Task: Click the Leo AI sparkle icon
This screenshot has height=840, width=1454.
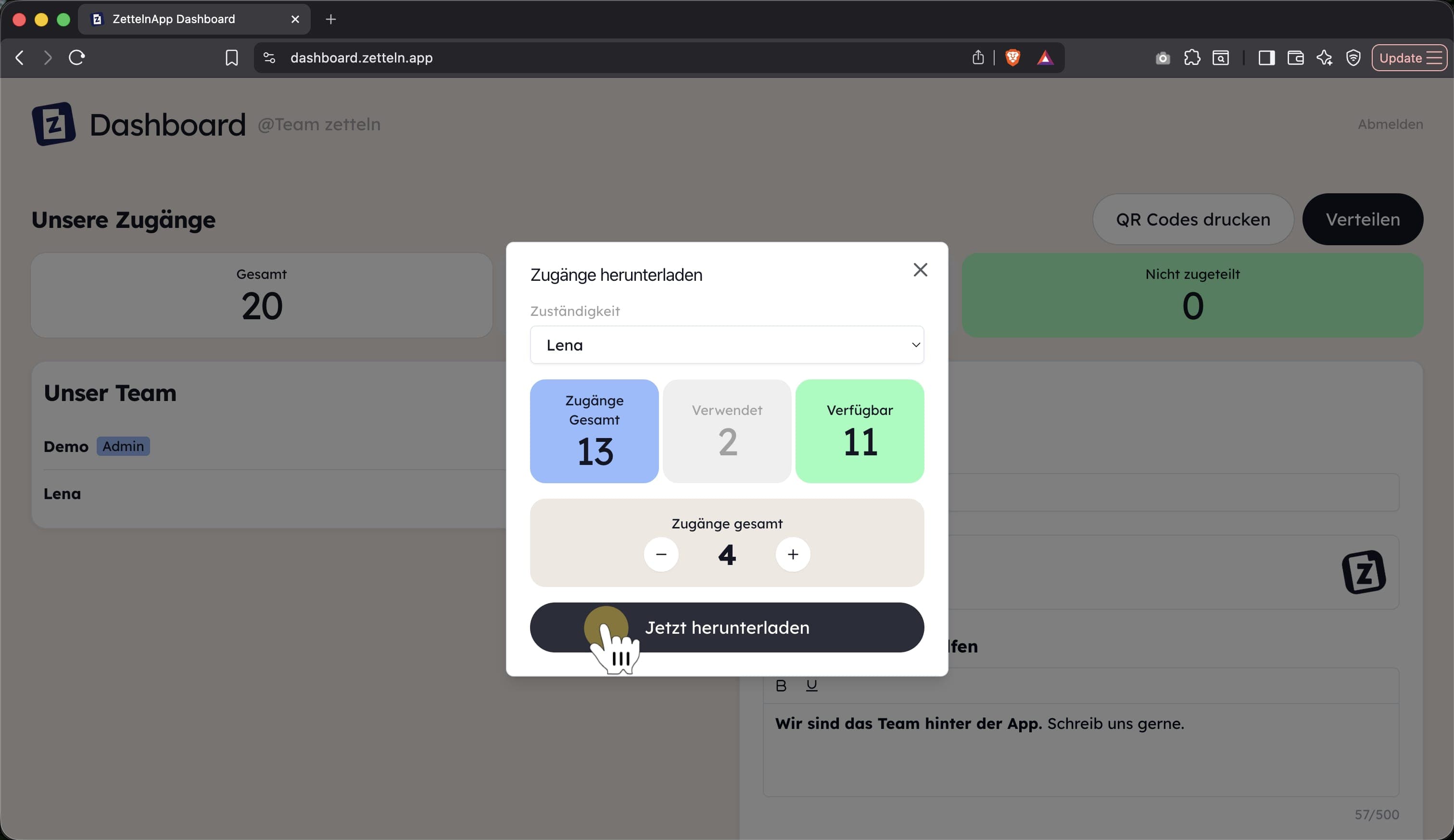Action: pos(1324,58)
